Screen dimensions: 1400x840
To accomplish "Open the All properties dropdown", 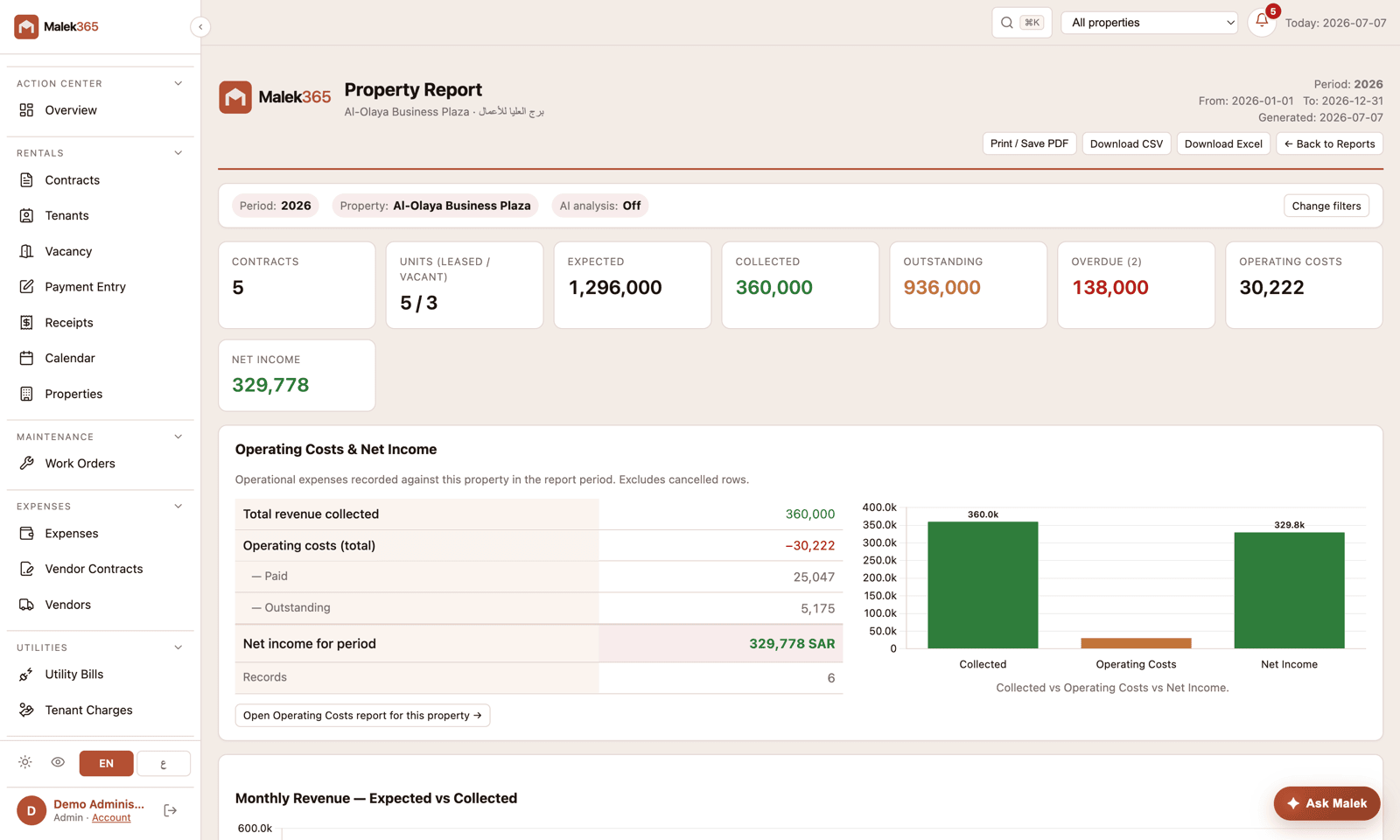I will (x=1149, y=23).
